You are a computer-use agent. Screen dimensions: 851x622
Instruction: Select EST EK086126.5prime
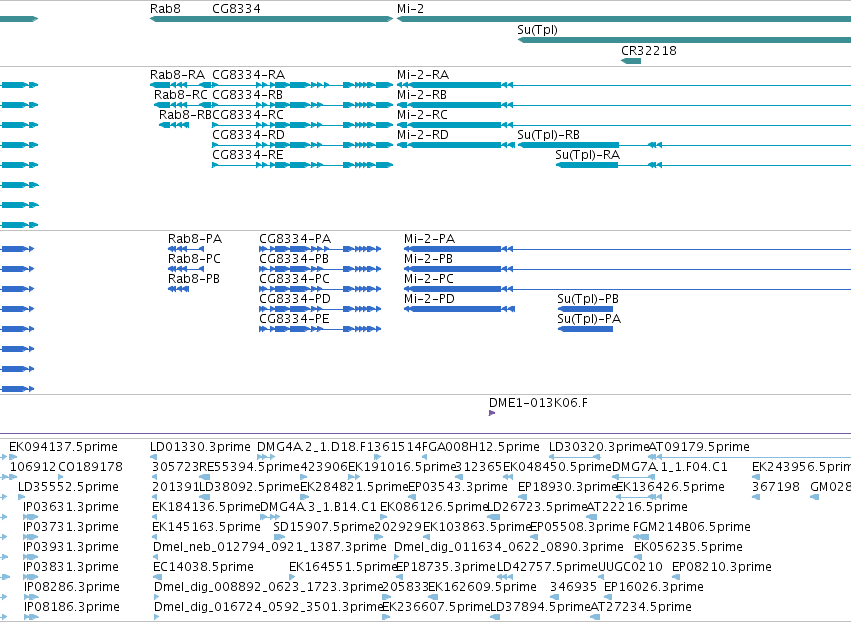[434, 507]
